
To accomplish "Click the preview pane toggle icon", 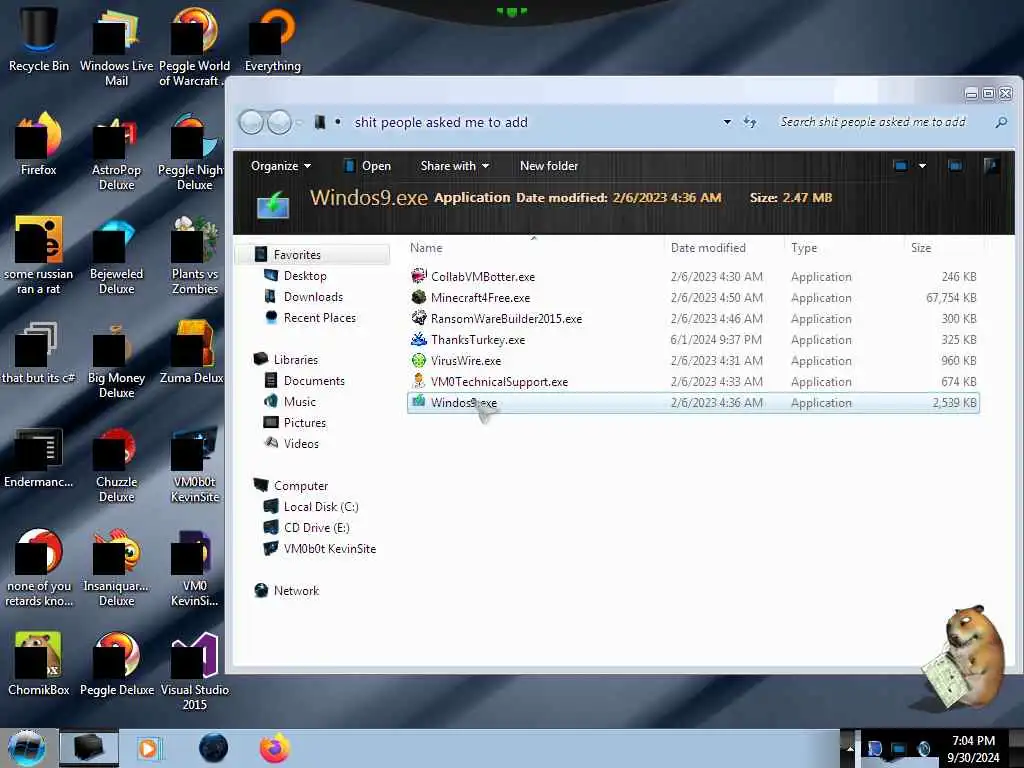I will tap(955, 166).
